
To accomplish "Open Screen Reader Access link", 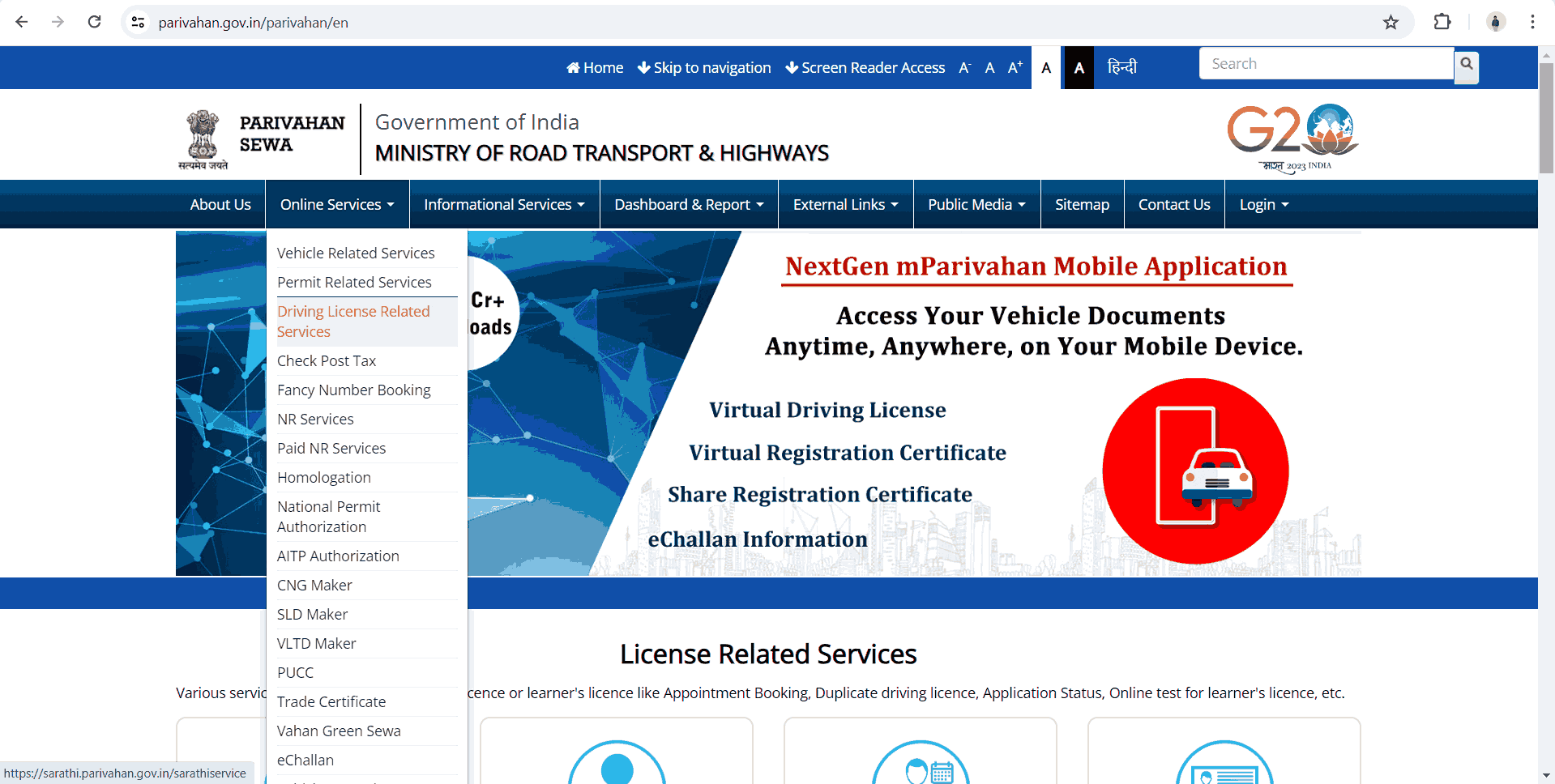I will point(865,68).
